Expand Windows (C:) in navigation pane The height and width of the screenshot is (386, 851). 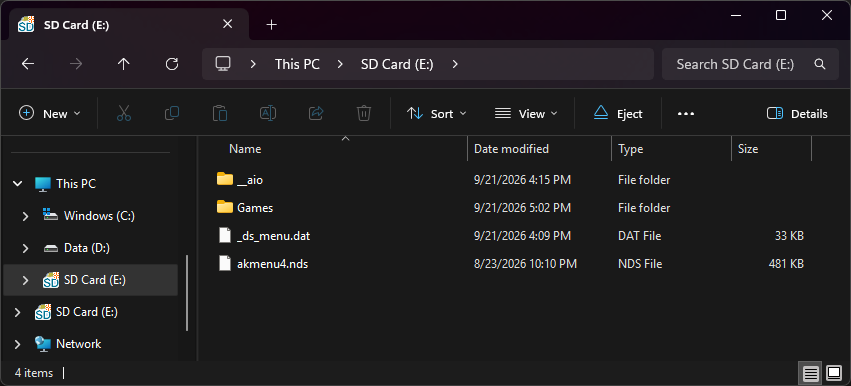pyautogui.click(x=25, y=216)
